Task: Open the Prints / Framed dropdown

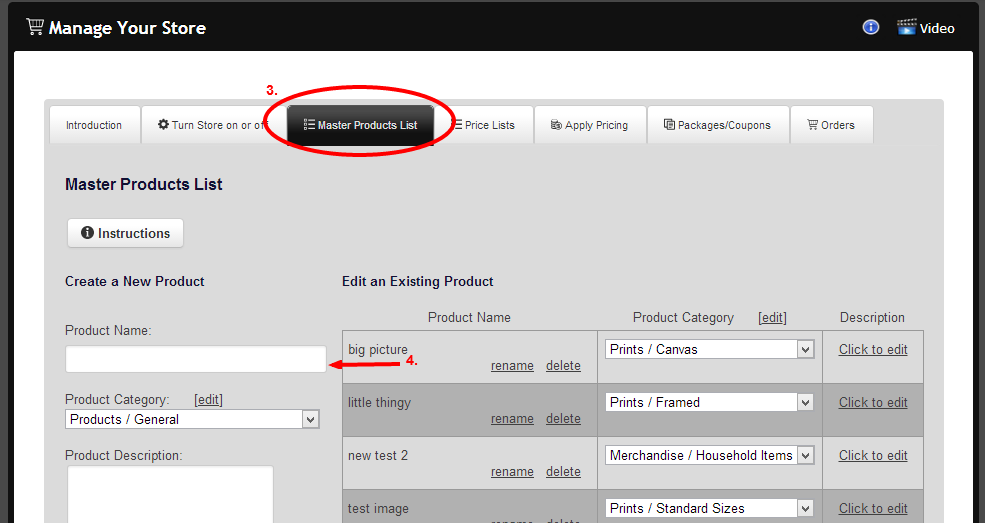Action: (x=709, y=402)
